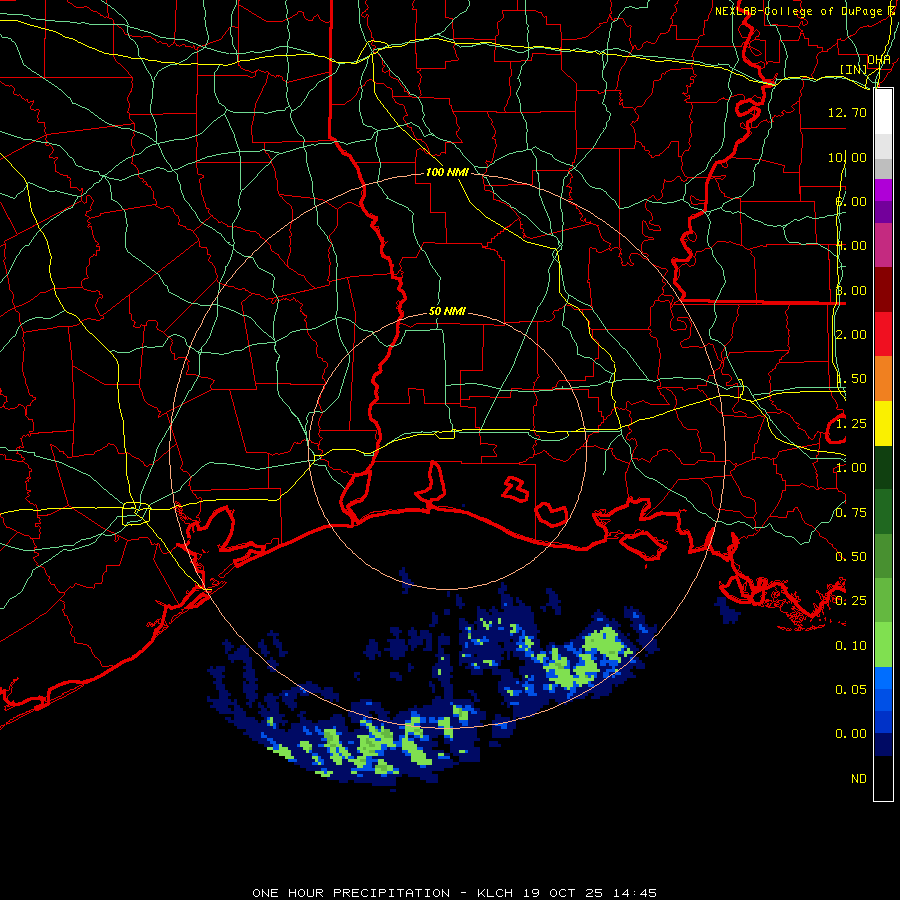This screenshot has height=900, width=900.
Task: Click the yellow 1.25 legend swatch
Action: [x=883, y=423]
